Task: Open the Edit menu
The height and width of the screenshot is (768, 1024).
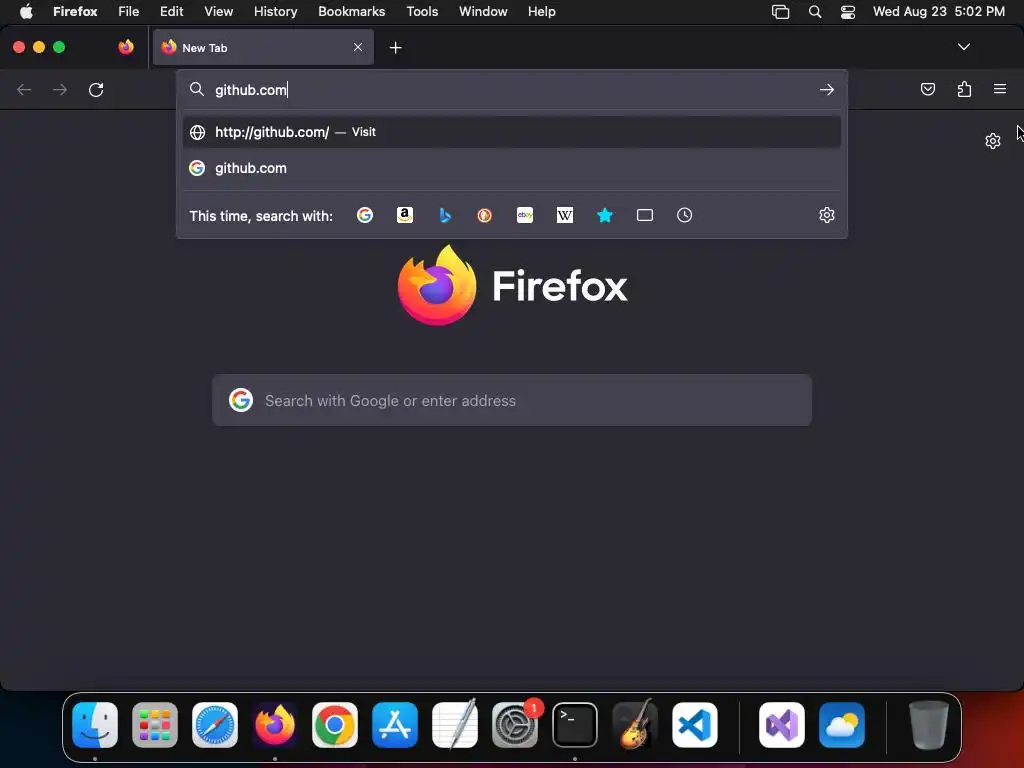Action: pyautogui.click(x=172, y=11)
